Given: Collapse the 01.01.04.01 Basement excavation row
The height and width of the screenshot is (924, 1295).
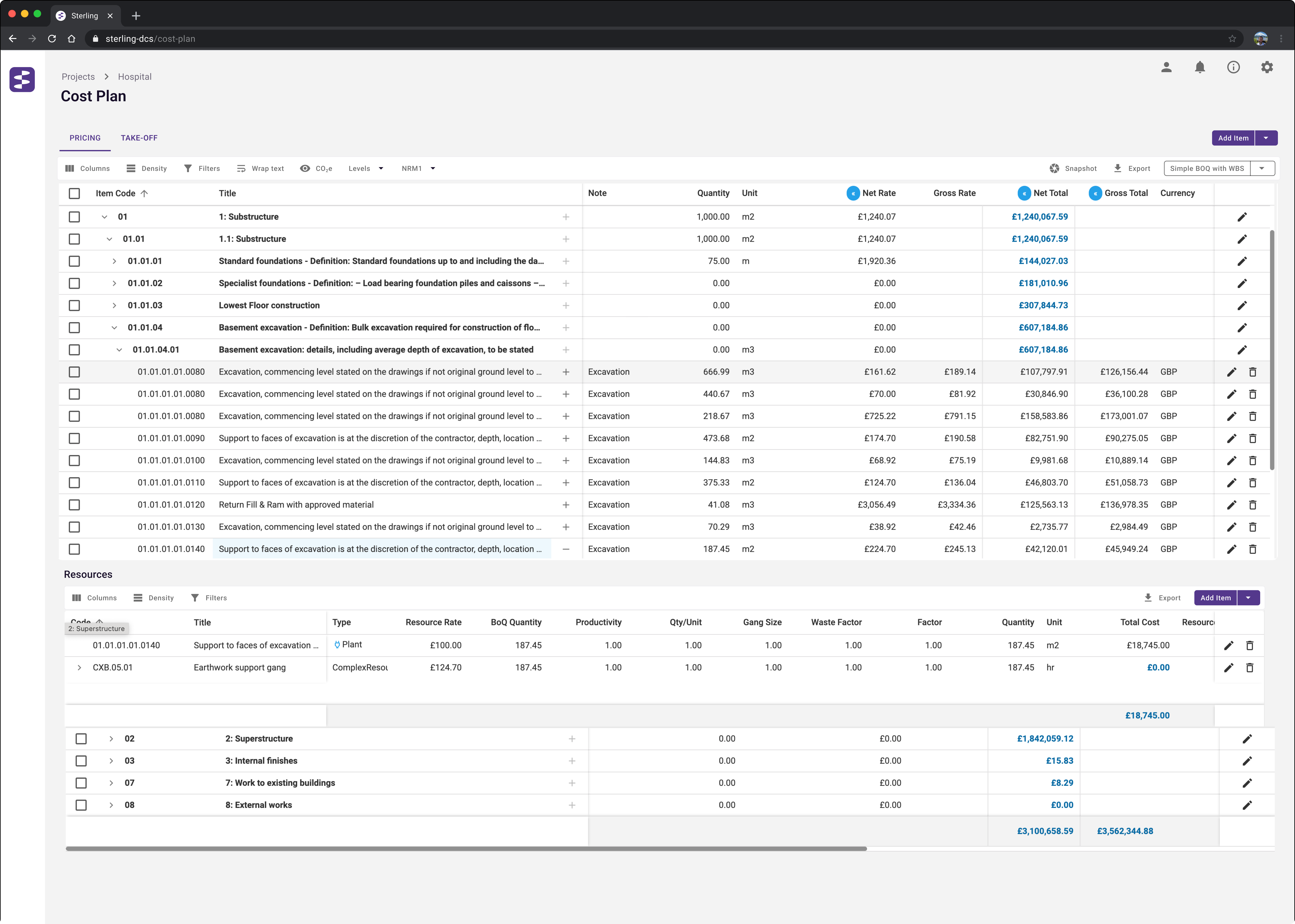Looking at the screenshot, I should click(119, 350).
